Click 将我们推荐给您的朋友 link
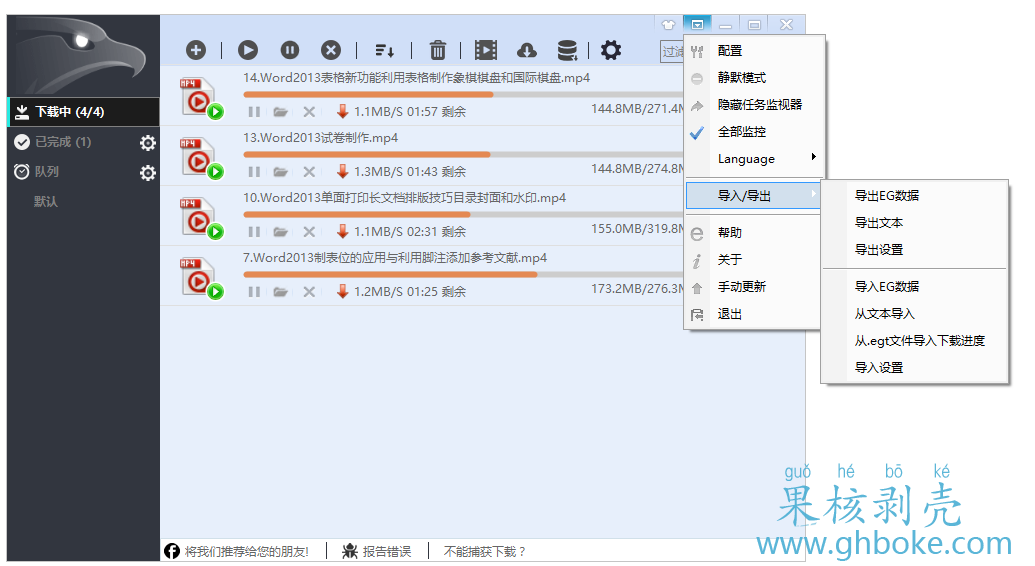 click(246, 551)
